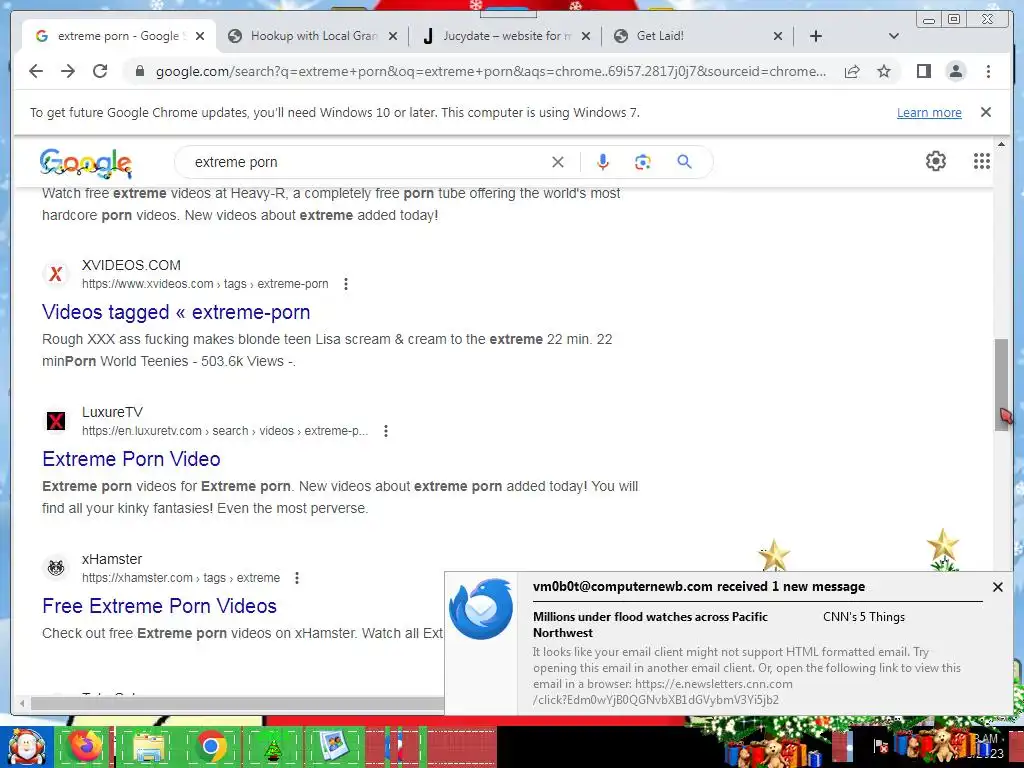This screenshot has height=768, width=1024.
Task: Switch to the Get Laid! tab
Action: (698, 36)
